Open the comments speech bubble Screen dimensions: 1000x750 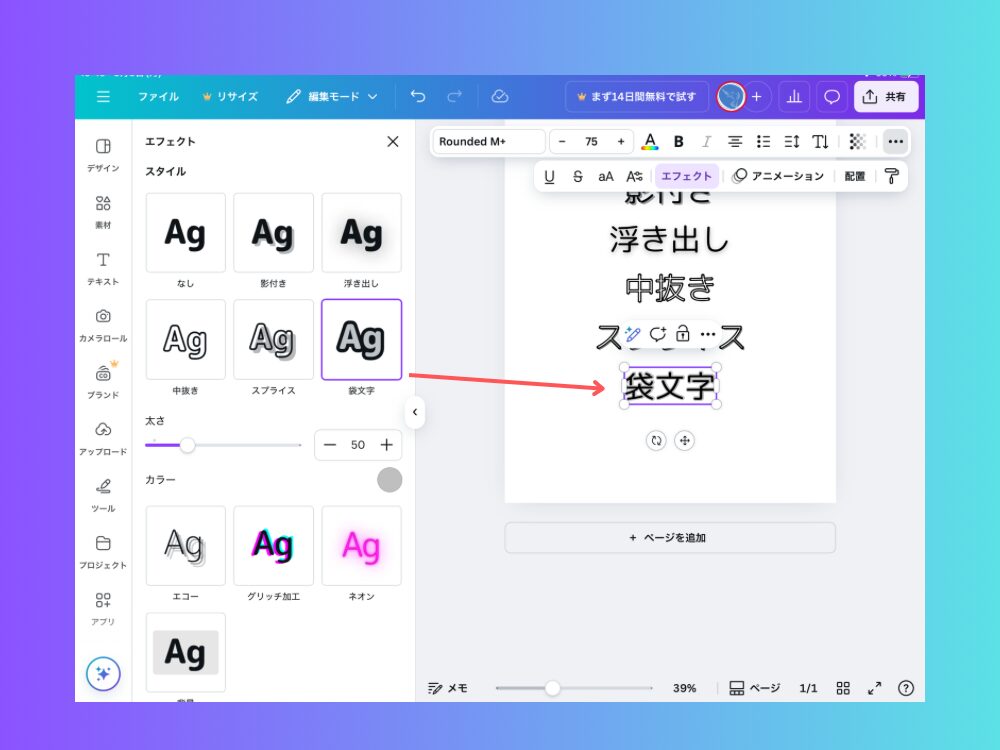coord(832,96)
